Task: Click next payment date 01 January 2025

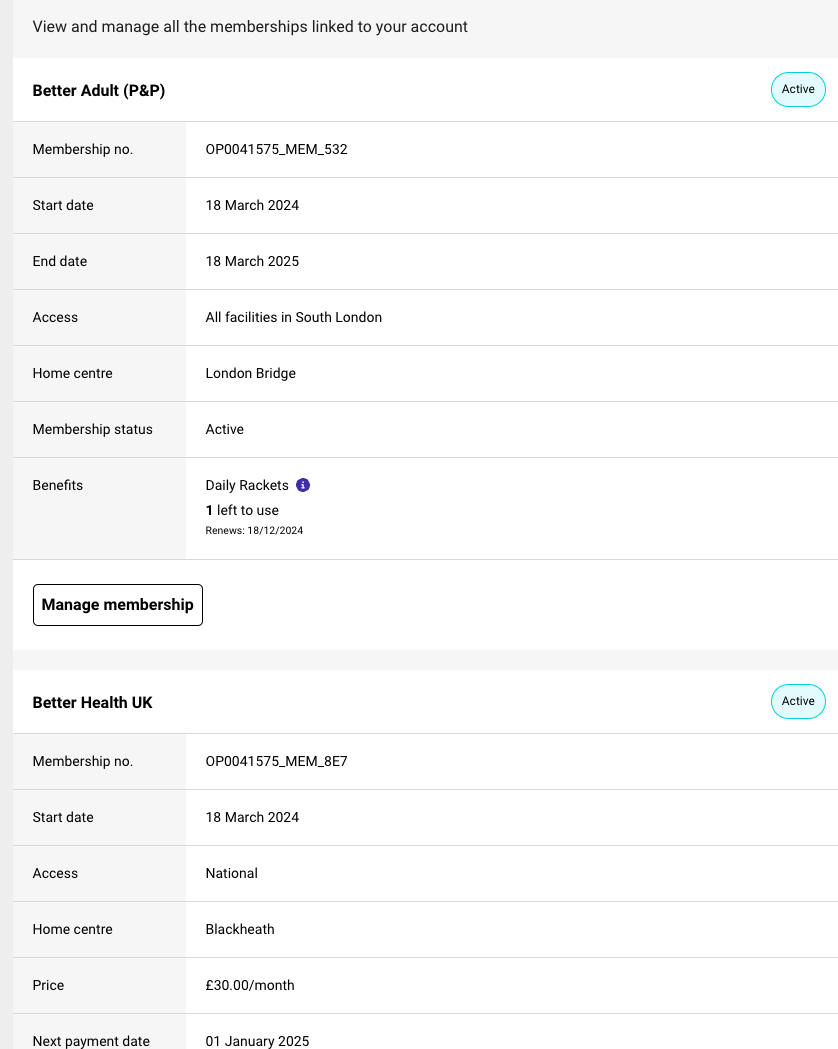Action: click(x=257, y=1041)
